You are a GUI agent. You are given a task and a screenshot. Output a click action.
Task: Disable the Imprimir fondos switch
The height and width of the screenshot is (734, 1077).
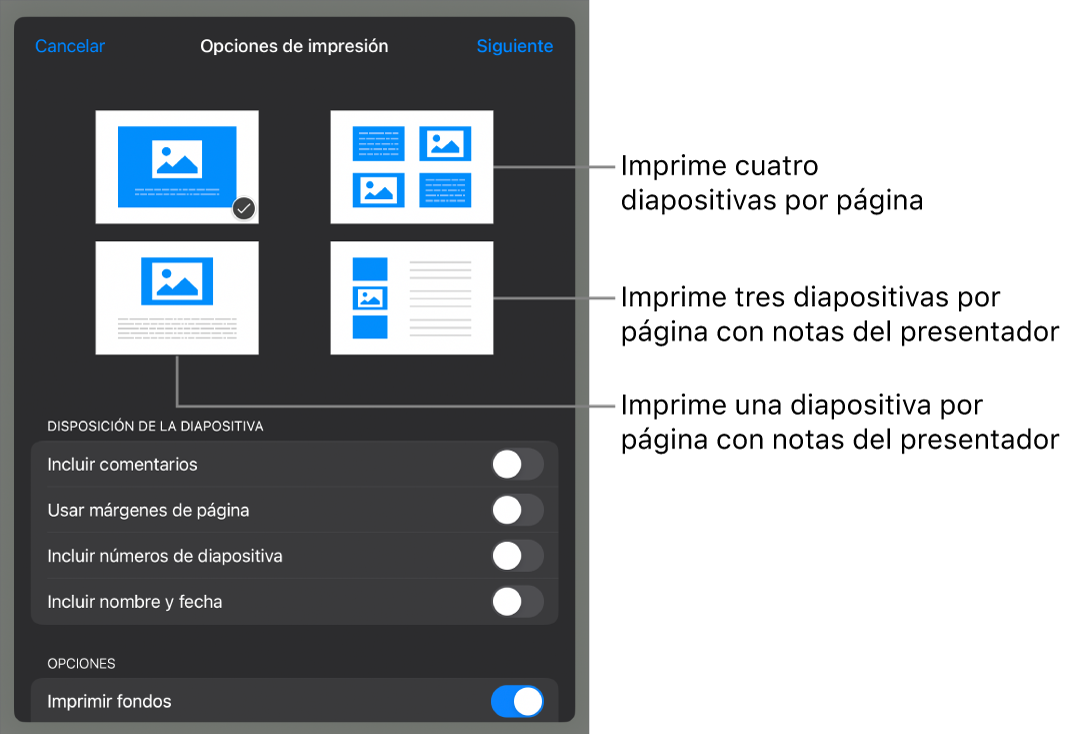(517, 702)
